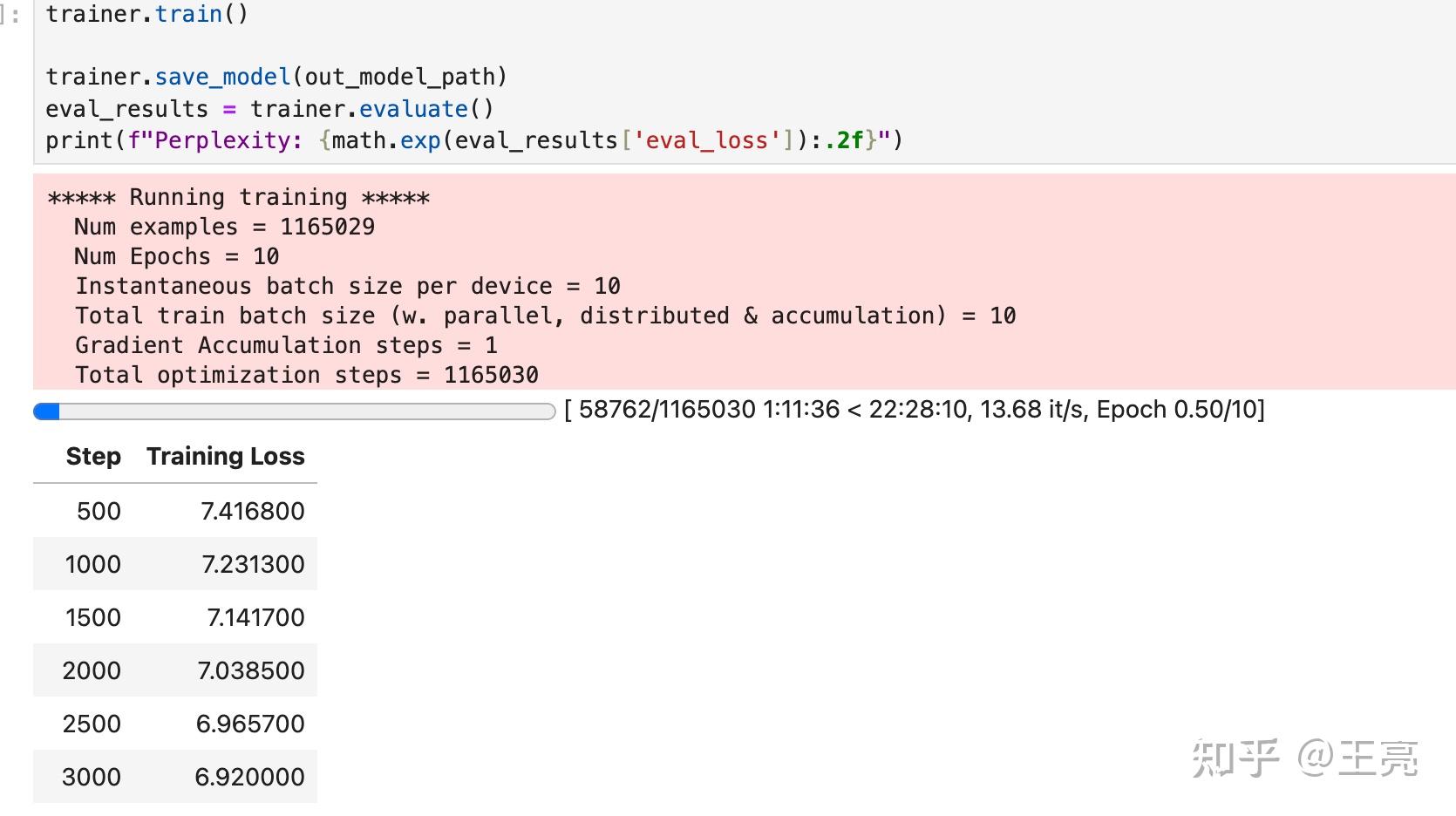1456x816 pixels.
Task: Click the eval_results = trainer.evaluate() line
Action: [270, 109]
